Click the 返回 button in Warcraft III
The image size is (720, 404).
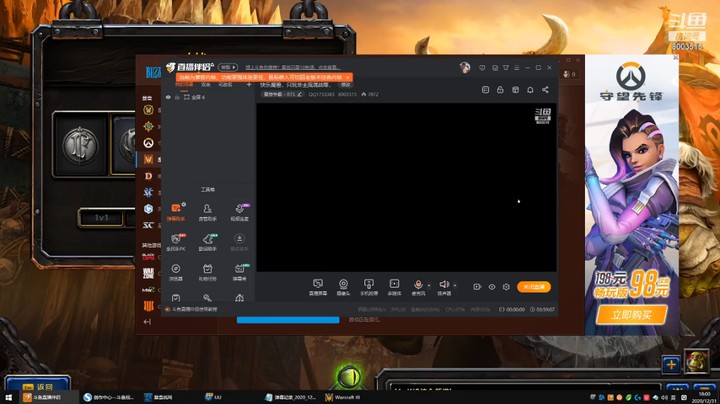(38, 385)
